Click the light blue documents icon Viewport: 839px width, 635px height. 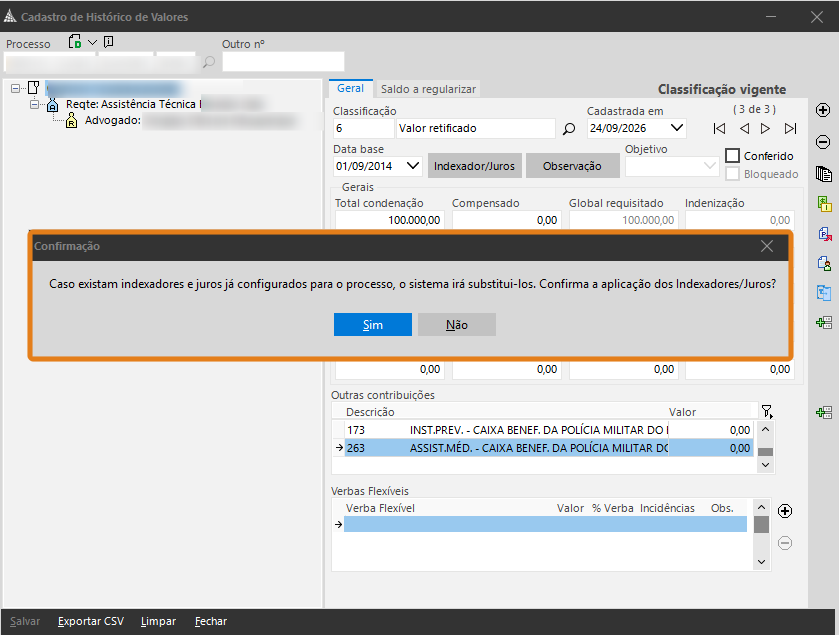tap(824, 293)
